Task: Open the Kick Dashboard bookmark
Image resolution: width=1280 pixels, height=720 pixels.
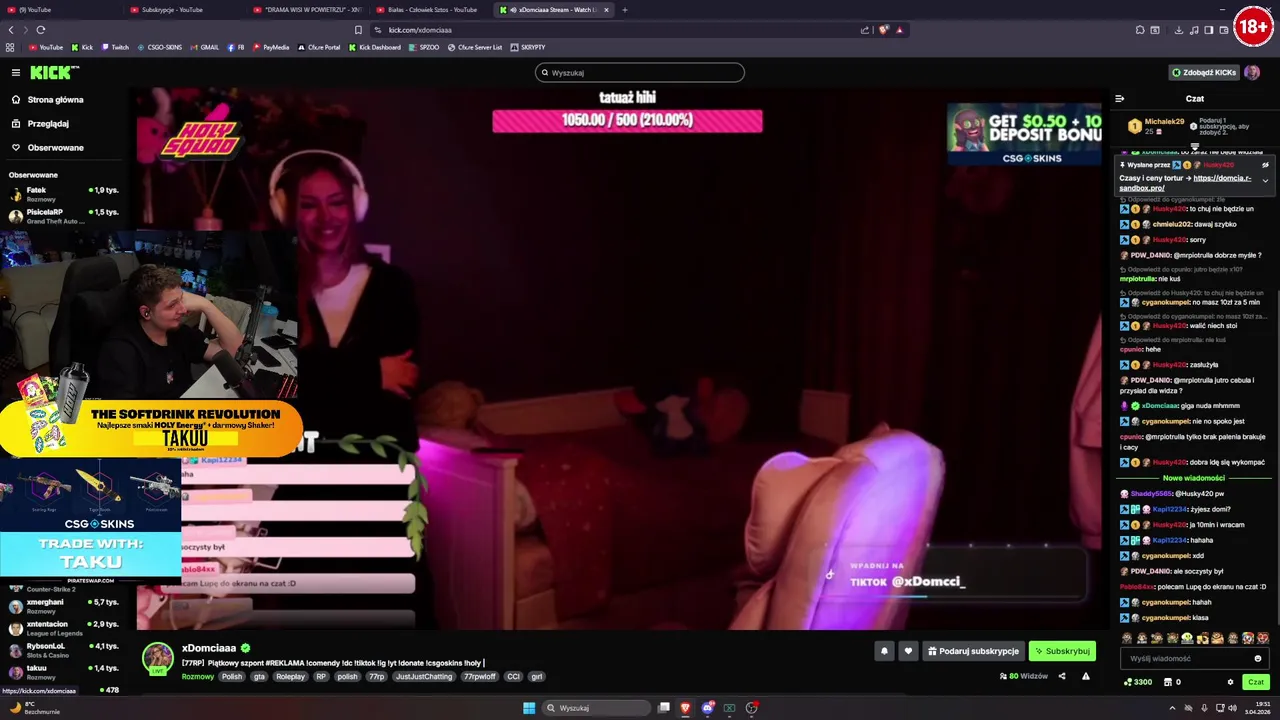Action: [x=375, y=47]
